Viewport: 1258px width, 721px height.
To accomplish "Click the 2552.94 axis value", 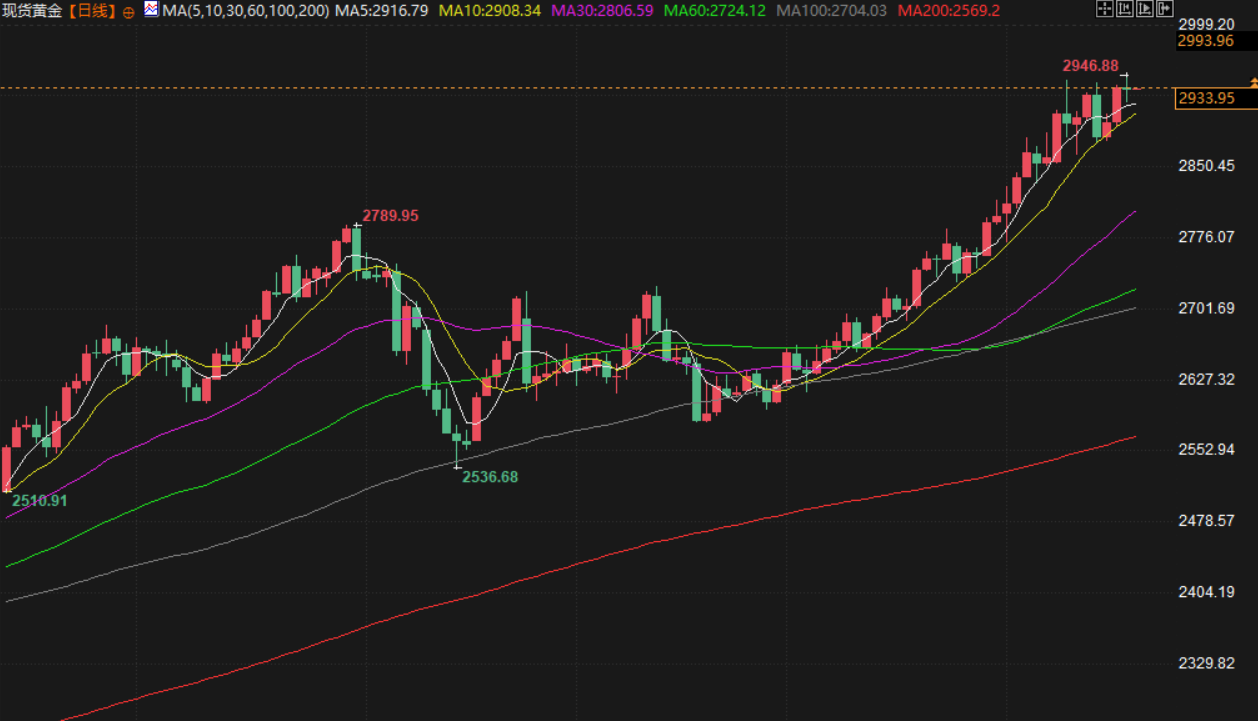I will point(1207,449).
